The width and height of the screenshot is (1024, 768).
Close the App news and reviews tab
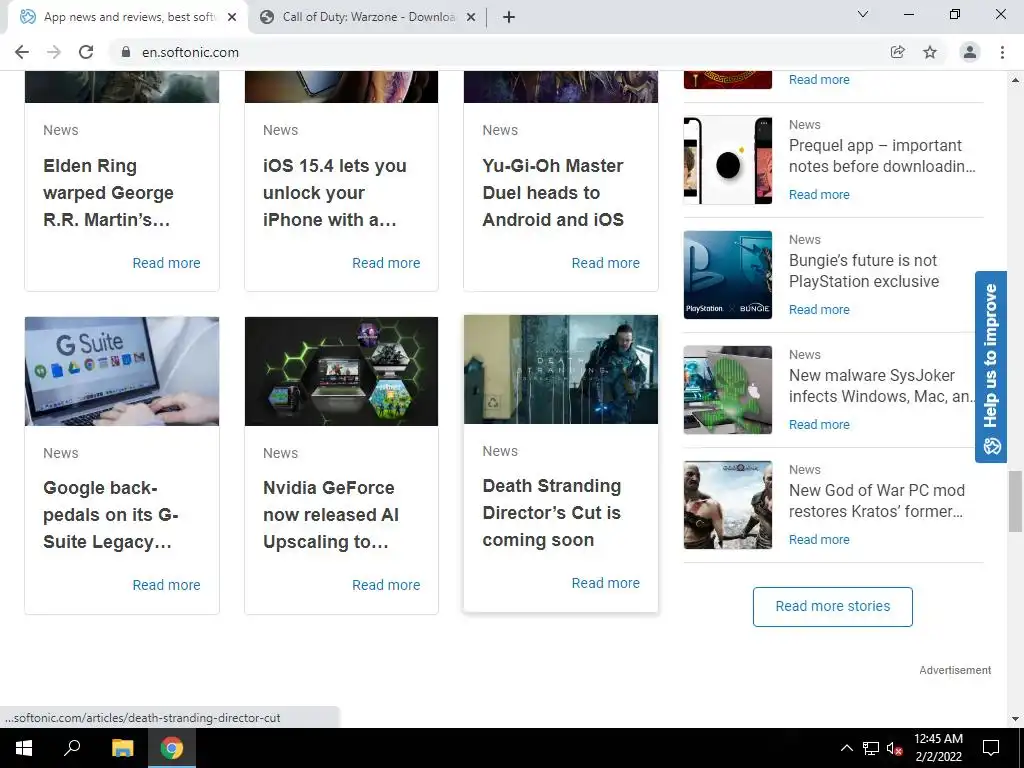pyautogui.click(x=232, y=17)
